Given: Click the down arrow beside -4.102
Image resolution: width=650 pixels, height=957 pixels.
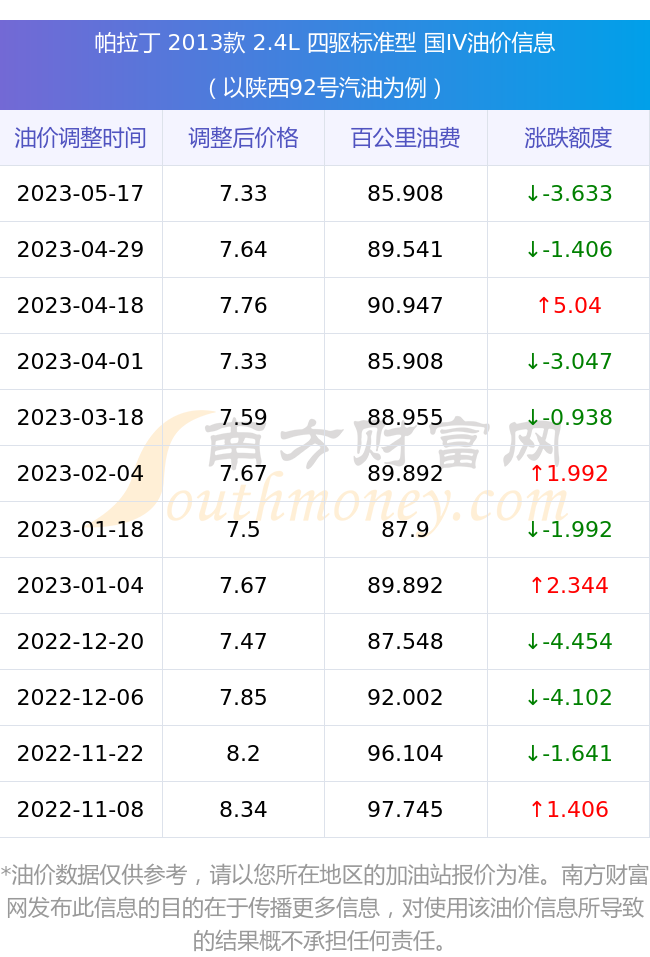Looking at the screenshot, I should [533, 698].
